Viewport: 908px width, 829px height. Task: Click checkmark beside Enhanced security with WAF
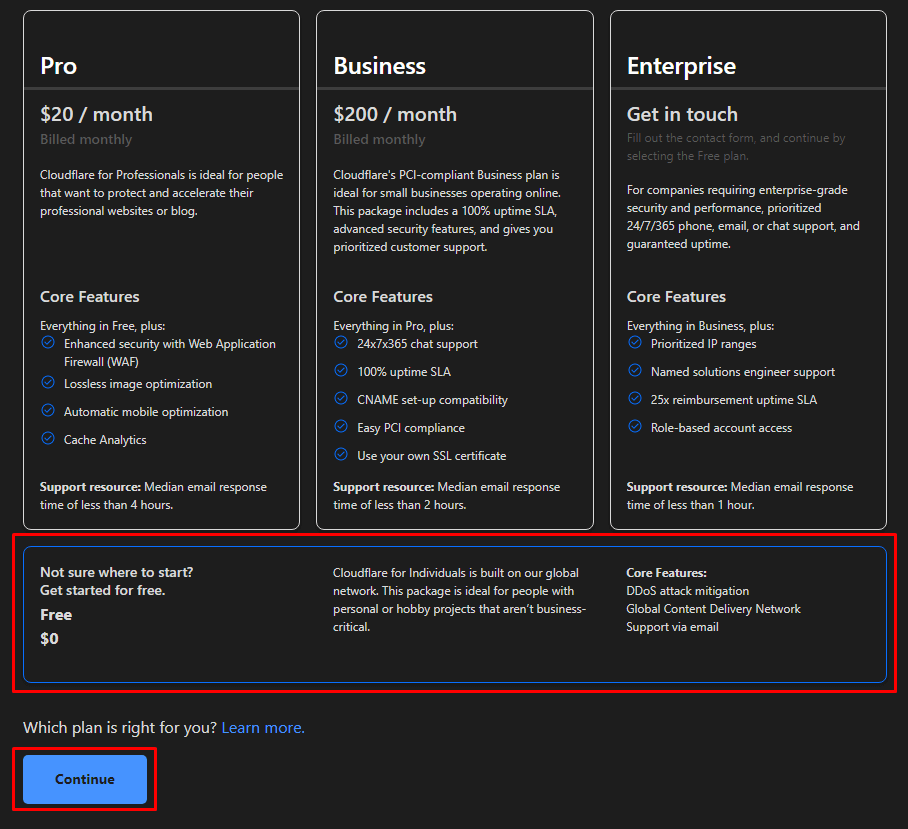tap(47, 343)
